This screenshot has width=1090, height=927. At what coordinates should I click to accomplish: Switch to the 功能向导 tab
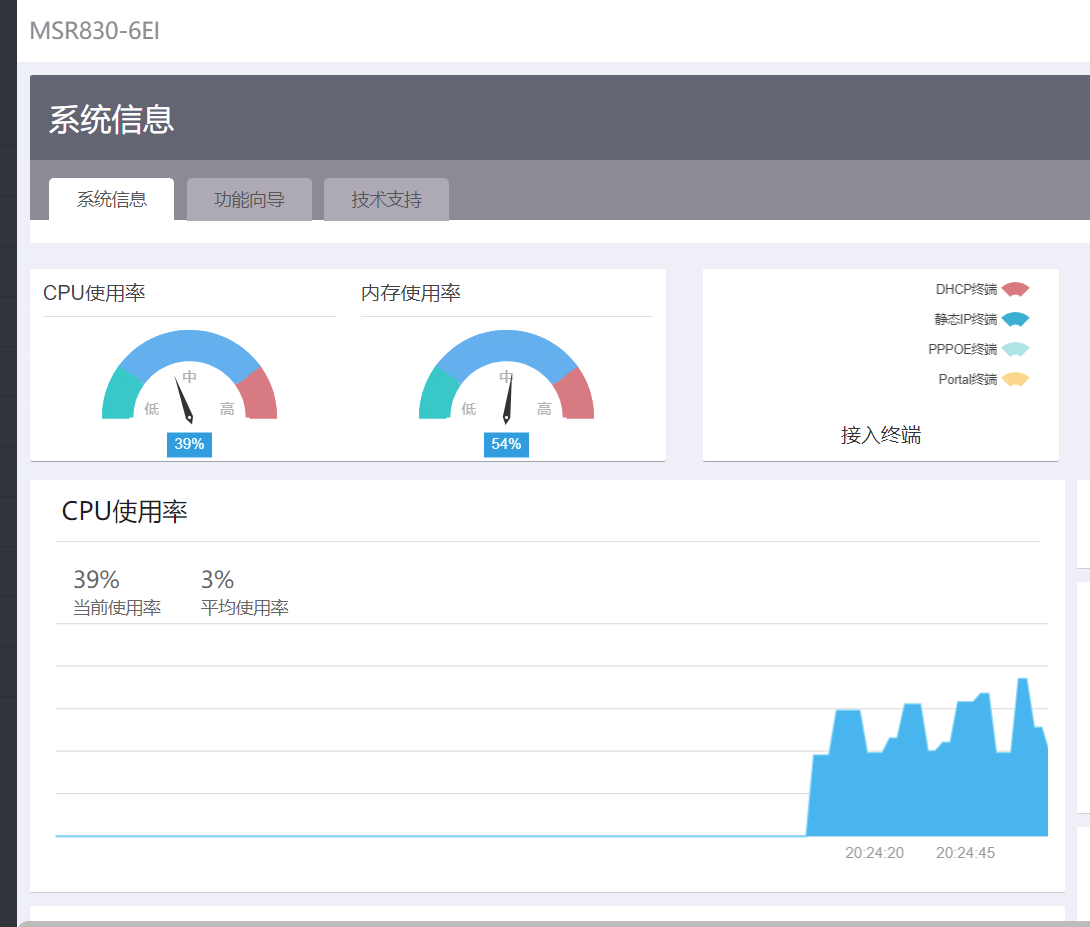249,200
